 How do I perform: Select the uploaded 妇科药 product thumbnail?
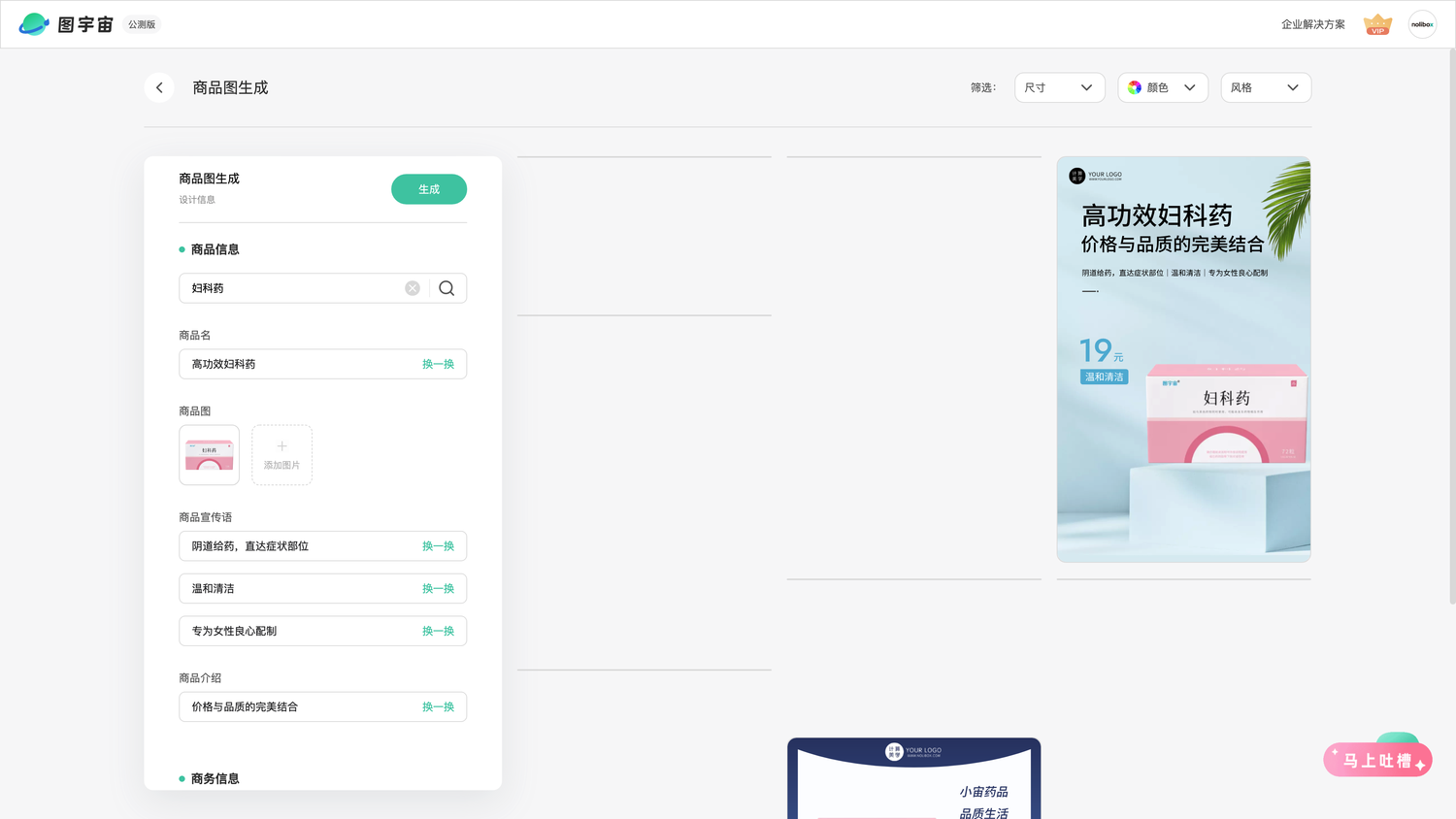[209, 455]
